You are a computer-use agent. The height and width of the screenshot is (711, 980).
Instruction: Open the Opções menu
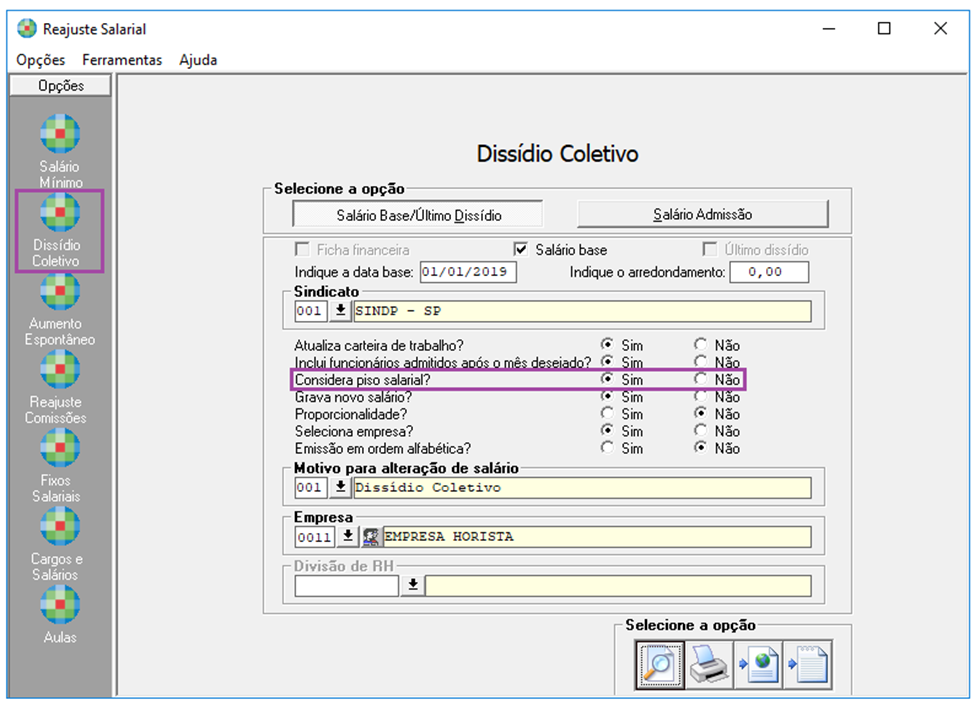[41, 60]
